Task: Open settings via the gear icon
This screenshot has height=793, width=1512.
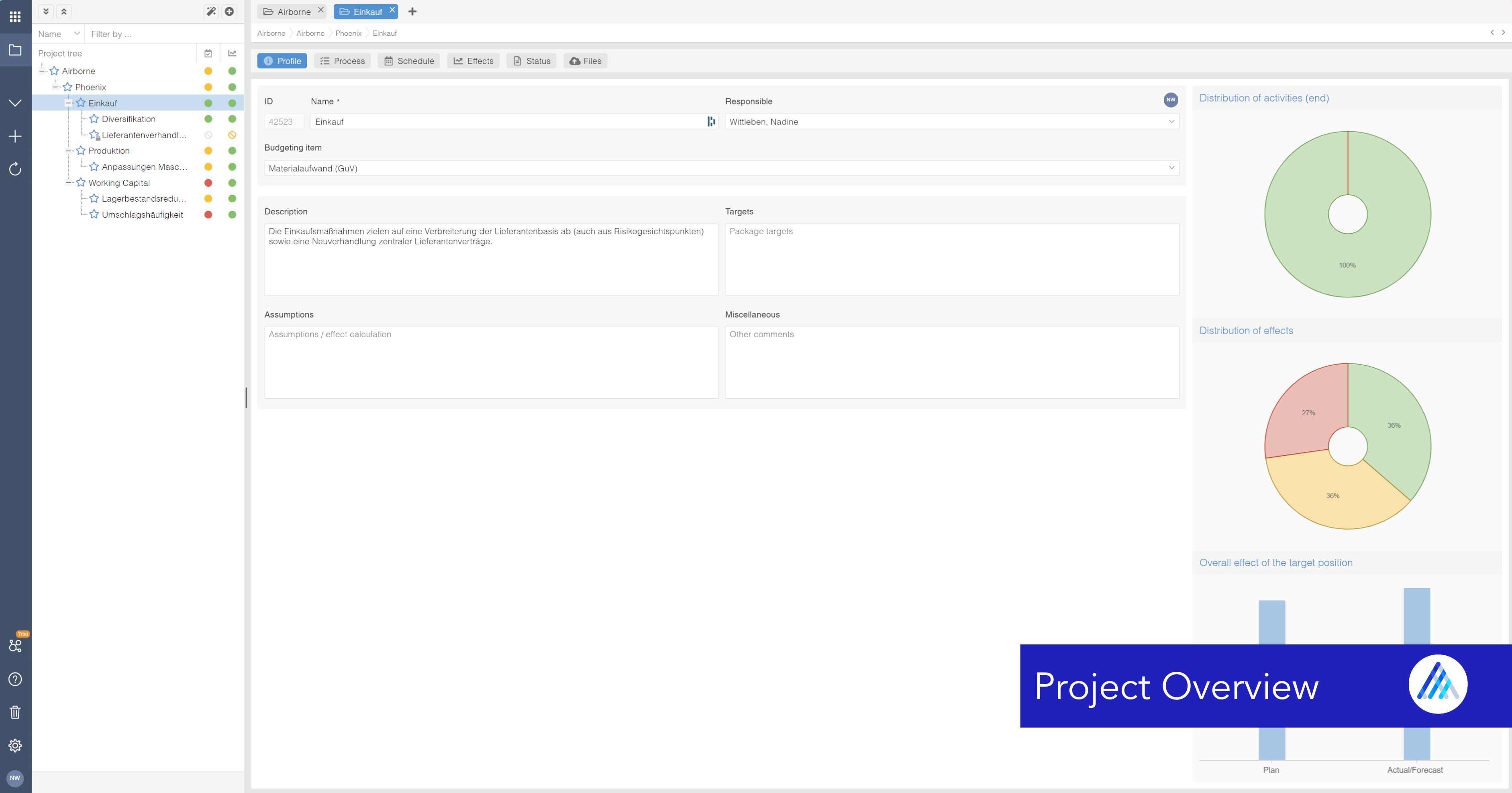Action: point(15,745)
